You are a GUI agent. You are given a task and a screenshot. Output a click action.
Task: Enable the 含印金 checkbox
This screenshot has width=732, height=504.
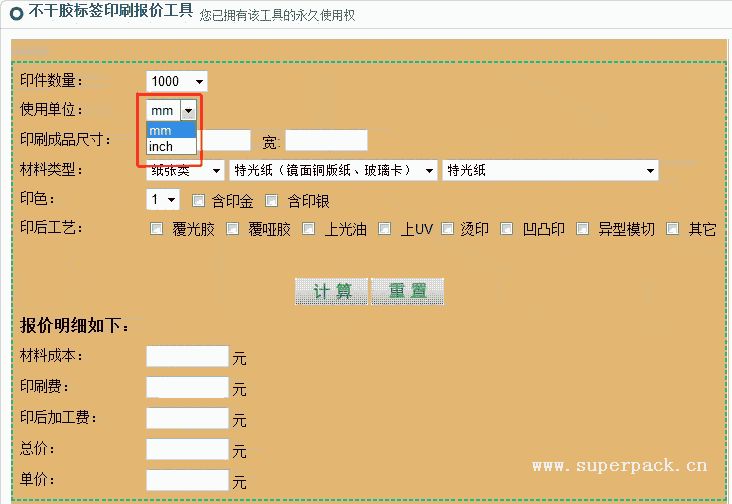[x=198, y=200]
